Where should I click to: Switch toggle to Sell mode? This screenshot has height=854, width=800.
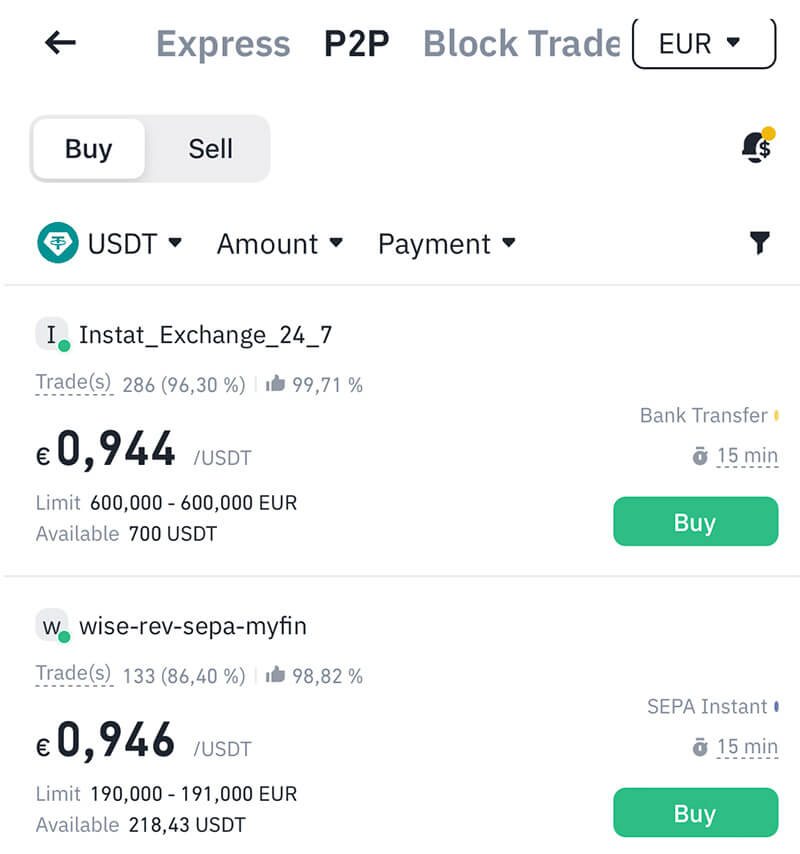click(x=210, y=149)
